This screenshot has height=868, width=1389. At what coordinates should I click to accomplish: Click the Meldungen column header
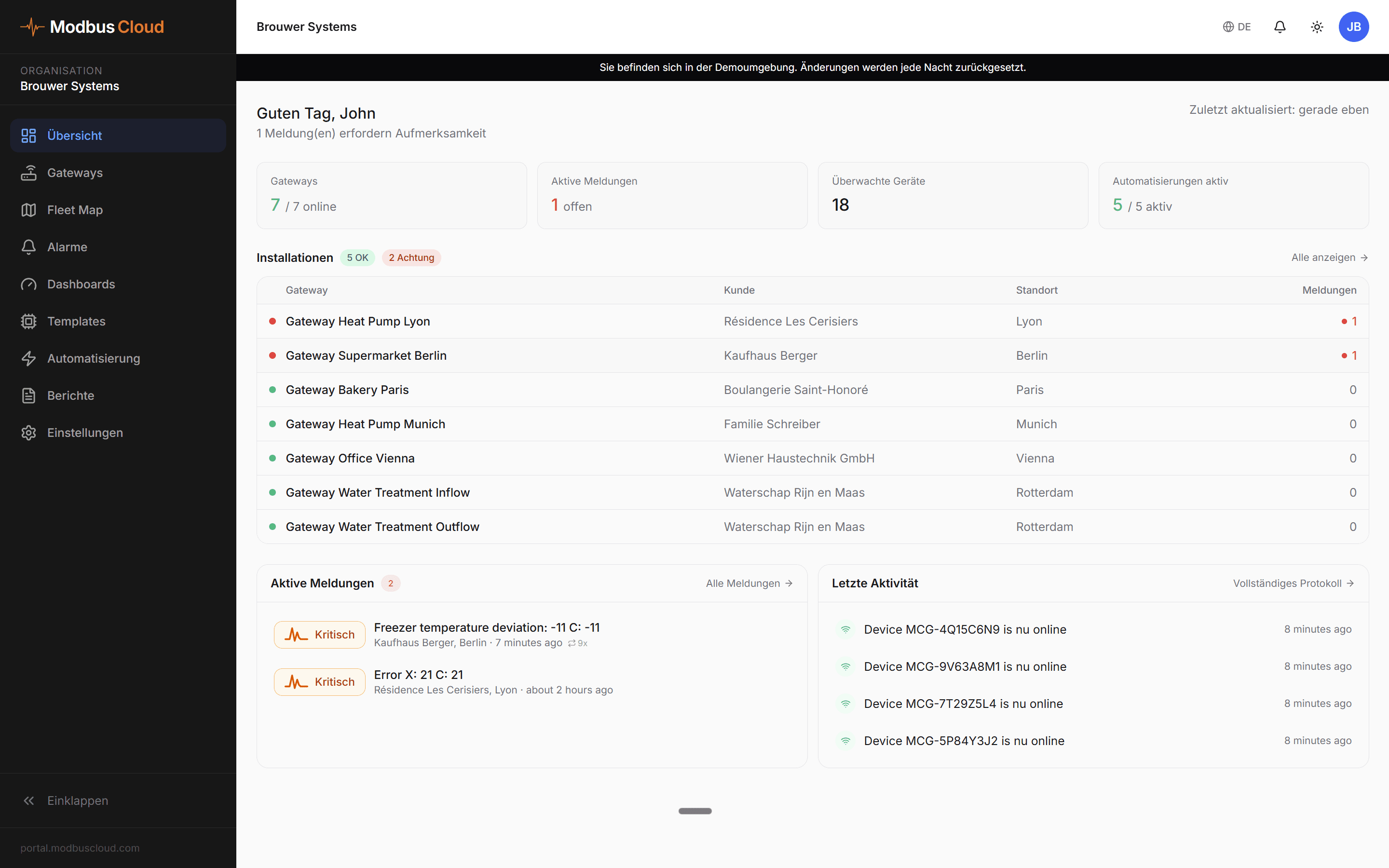(x=1329, y=290)
